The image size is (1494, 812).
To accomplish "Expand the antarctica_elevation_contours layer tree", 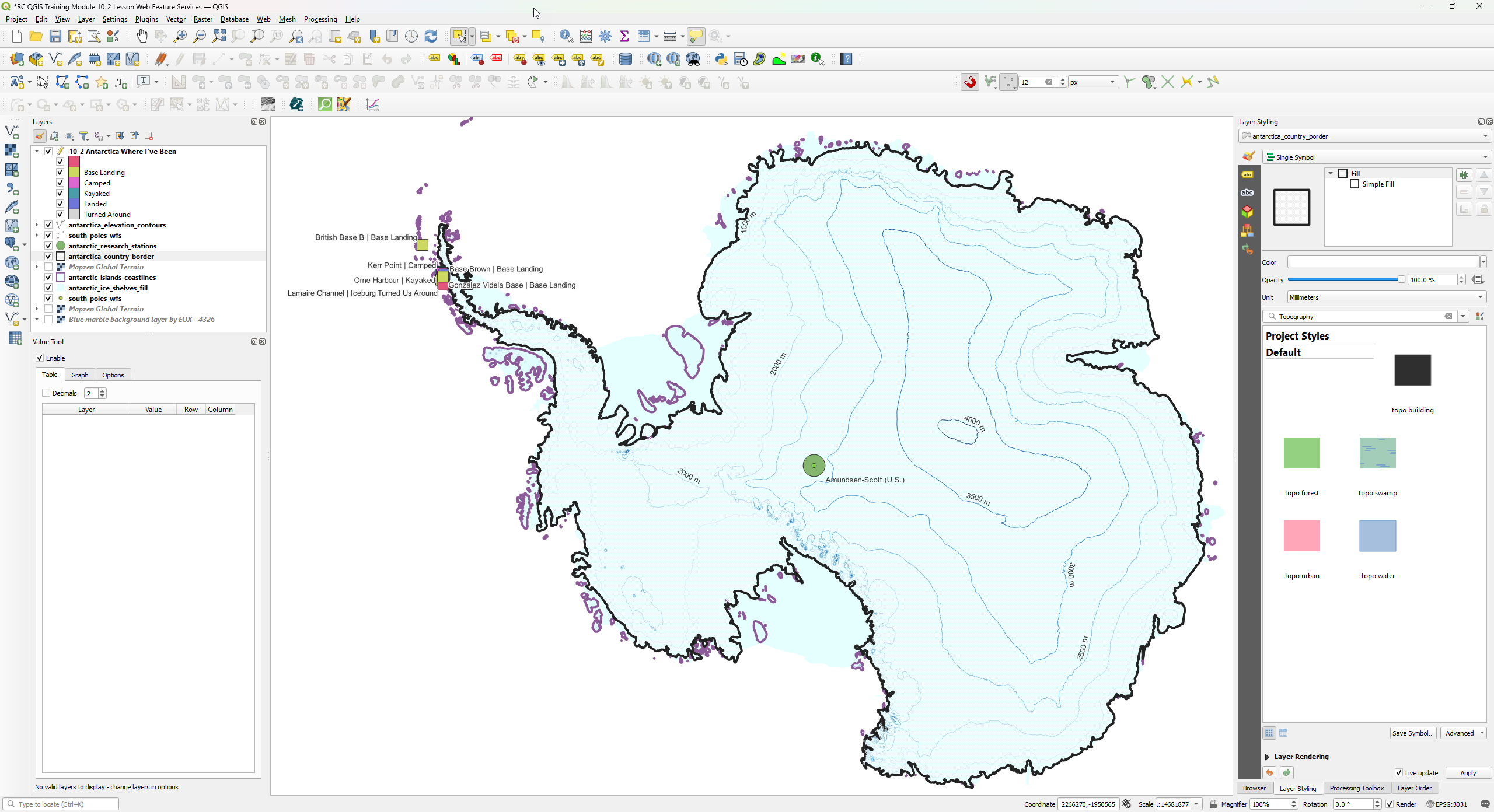I will [x=37, y=225].
